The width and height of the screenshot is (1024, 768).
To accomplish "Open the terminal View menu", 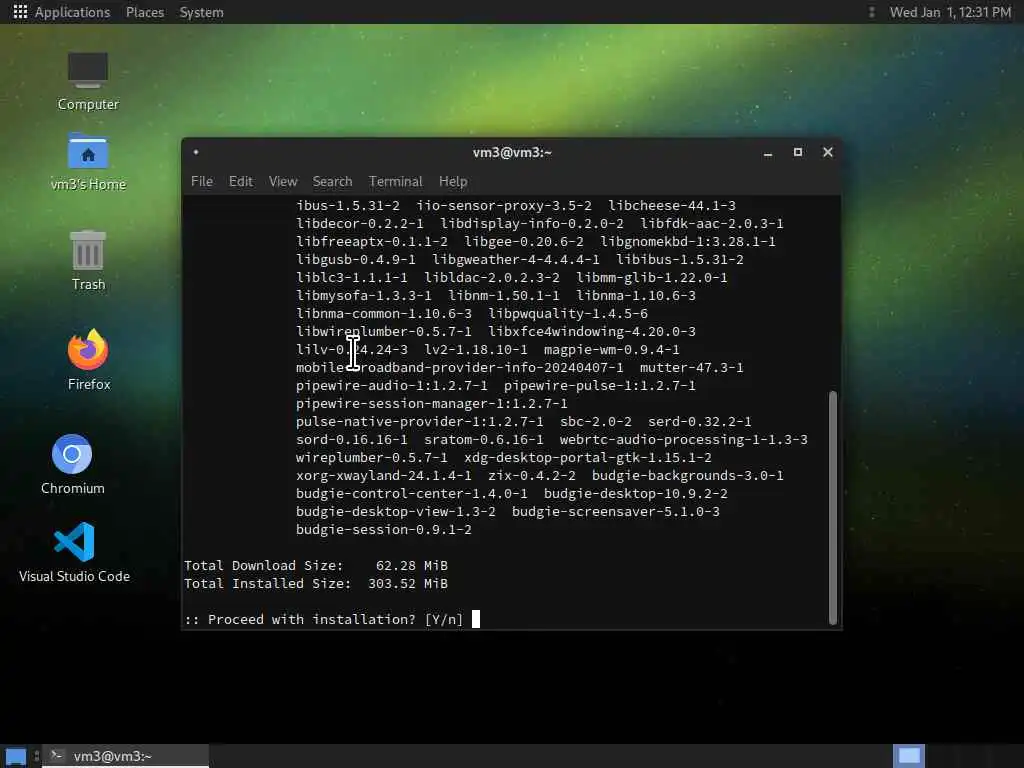I will click(283, 182).
